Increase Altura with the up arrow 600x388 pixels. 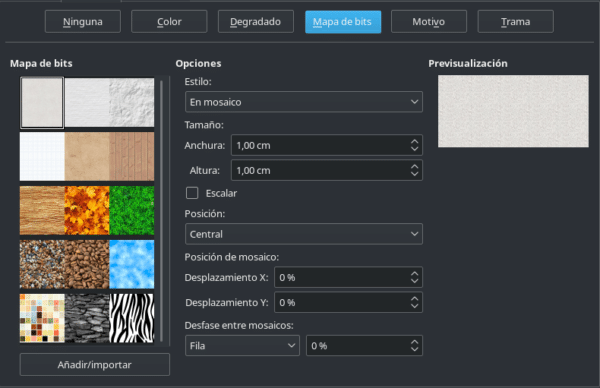[x=414, y=166]
